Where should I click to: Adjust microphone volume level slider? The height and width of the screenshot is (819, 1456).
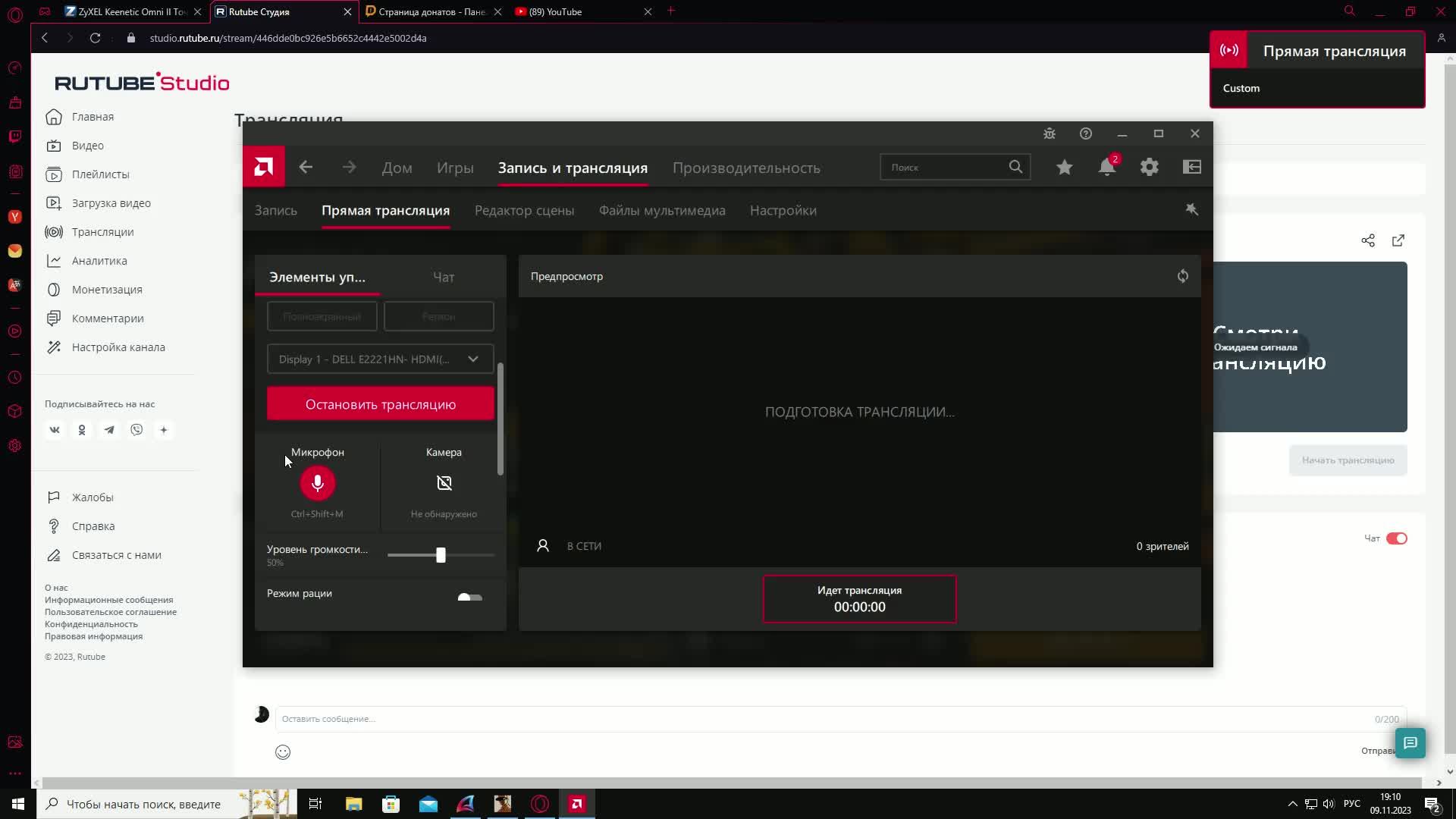coord(441,556)
